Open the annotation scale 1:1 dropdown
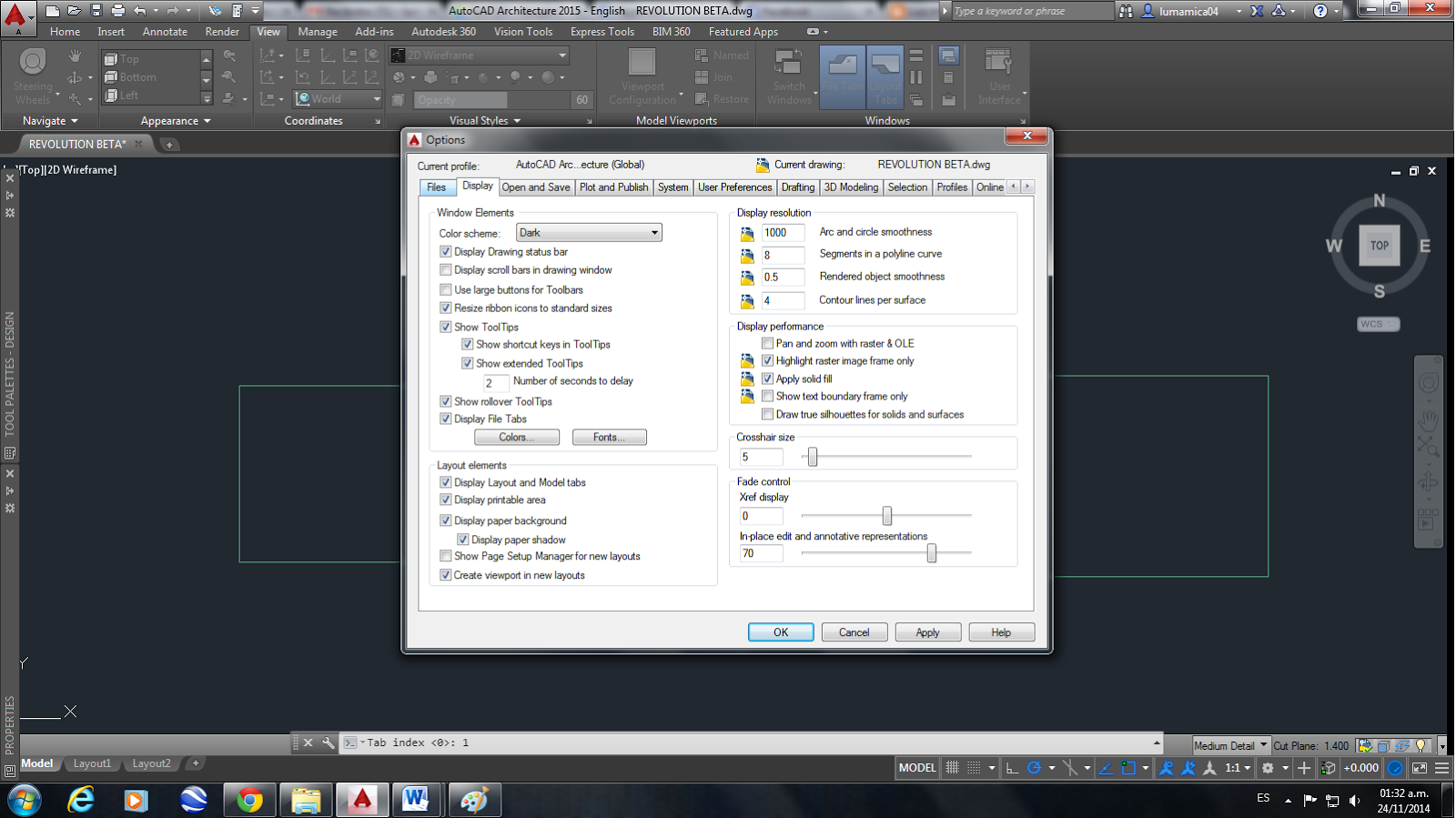1456x818 pixels. 1237,768
